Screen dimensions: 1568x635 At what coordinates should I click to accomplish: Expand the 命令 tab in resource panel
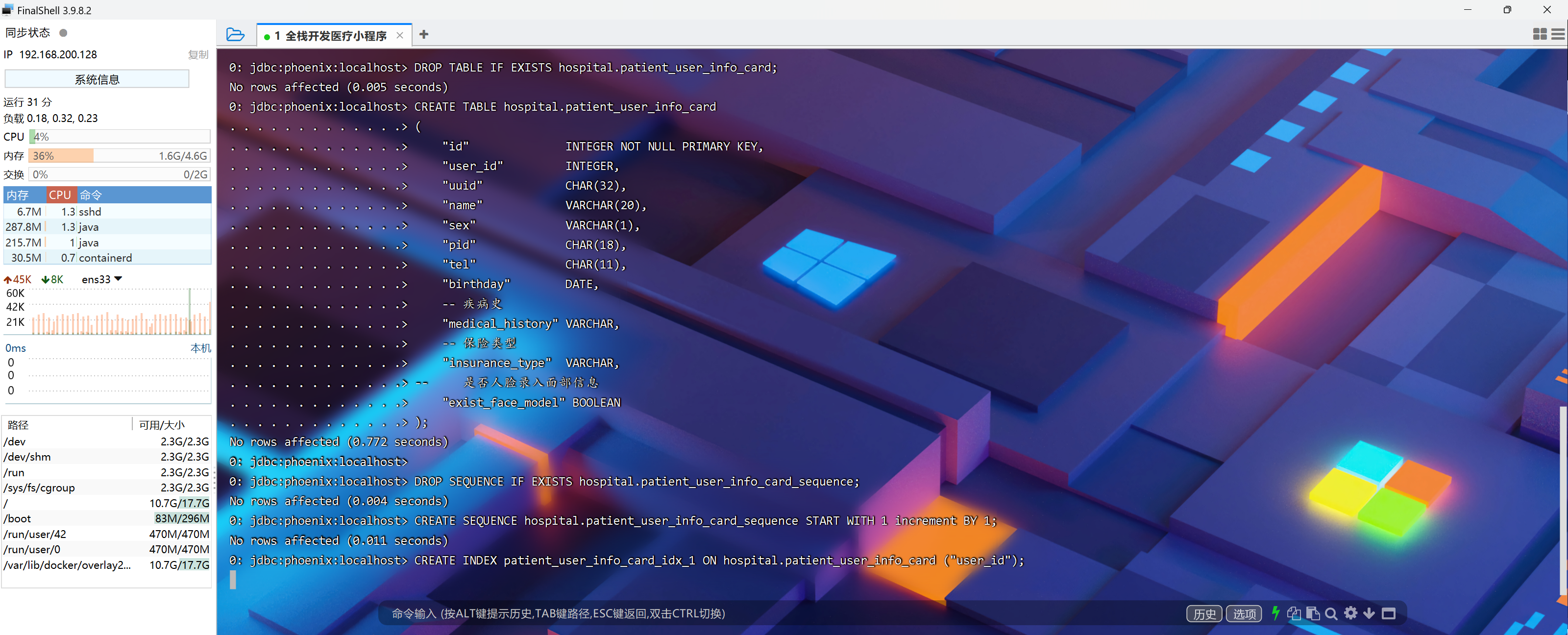(x=92, y=195)
